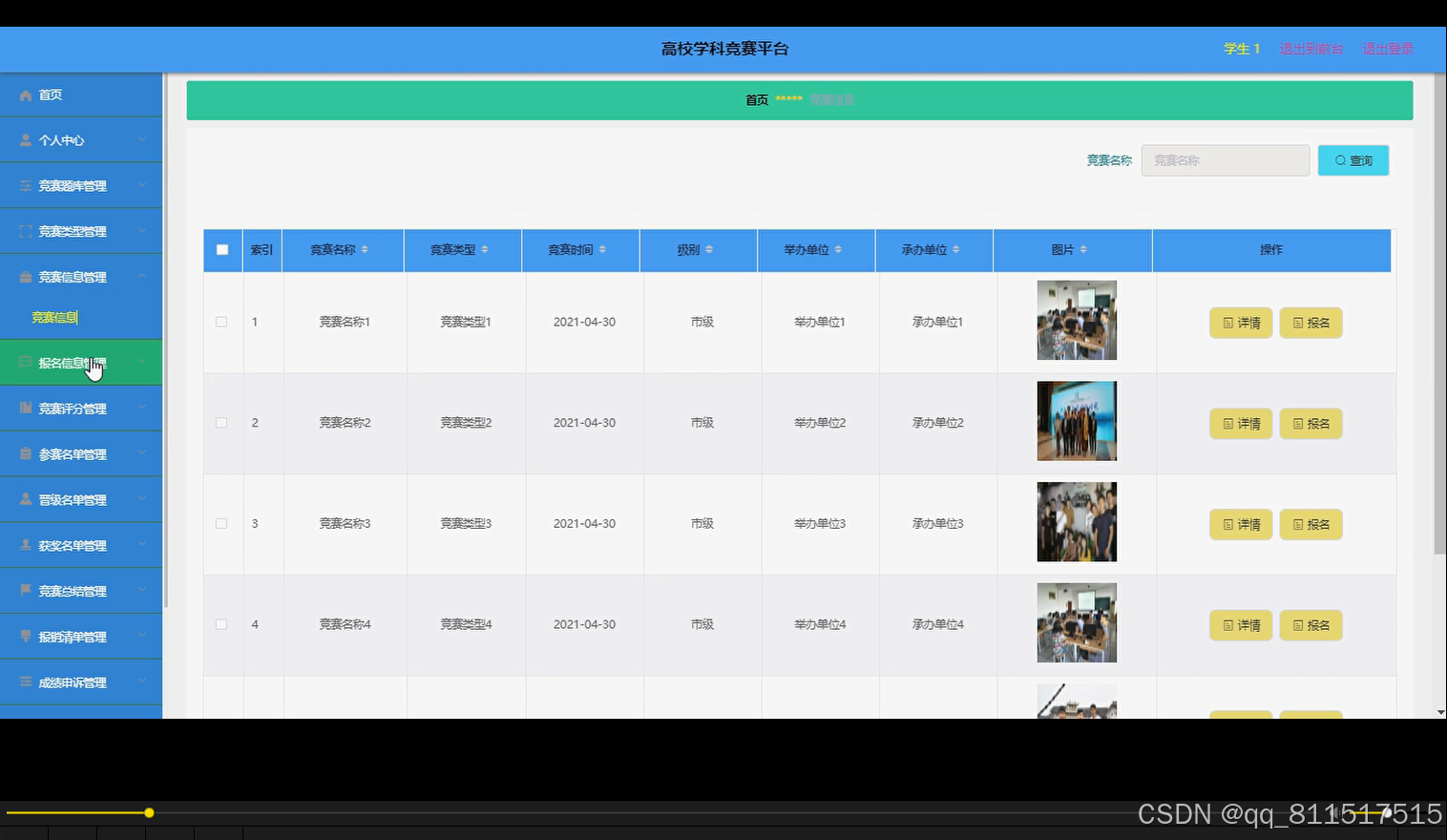The width and height of the screenshot is (1447, 840).
Task: Click the 查询 search button
Action: coord(1353,160)
